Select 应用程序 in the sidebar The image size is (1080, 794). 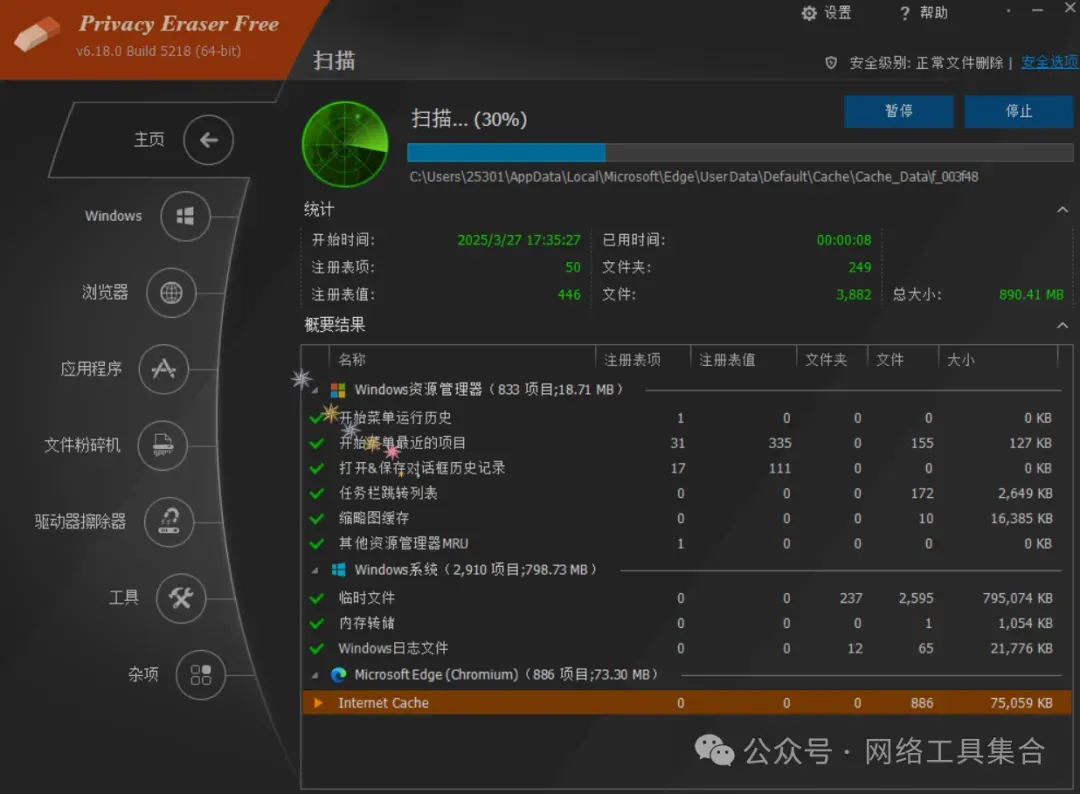click(91, 369)
